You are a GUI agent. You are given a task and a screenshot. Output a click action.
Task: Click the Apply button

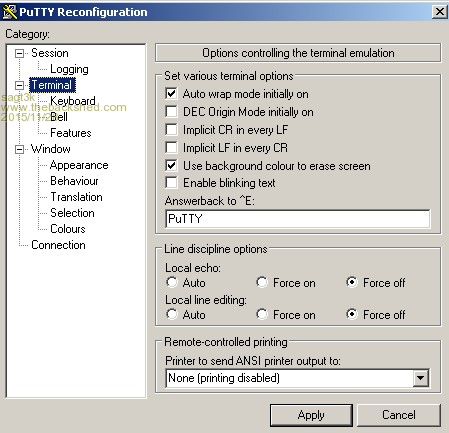[x=311, y=415]
